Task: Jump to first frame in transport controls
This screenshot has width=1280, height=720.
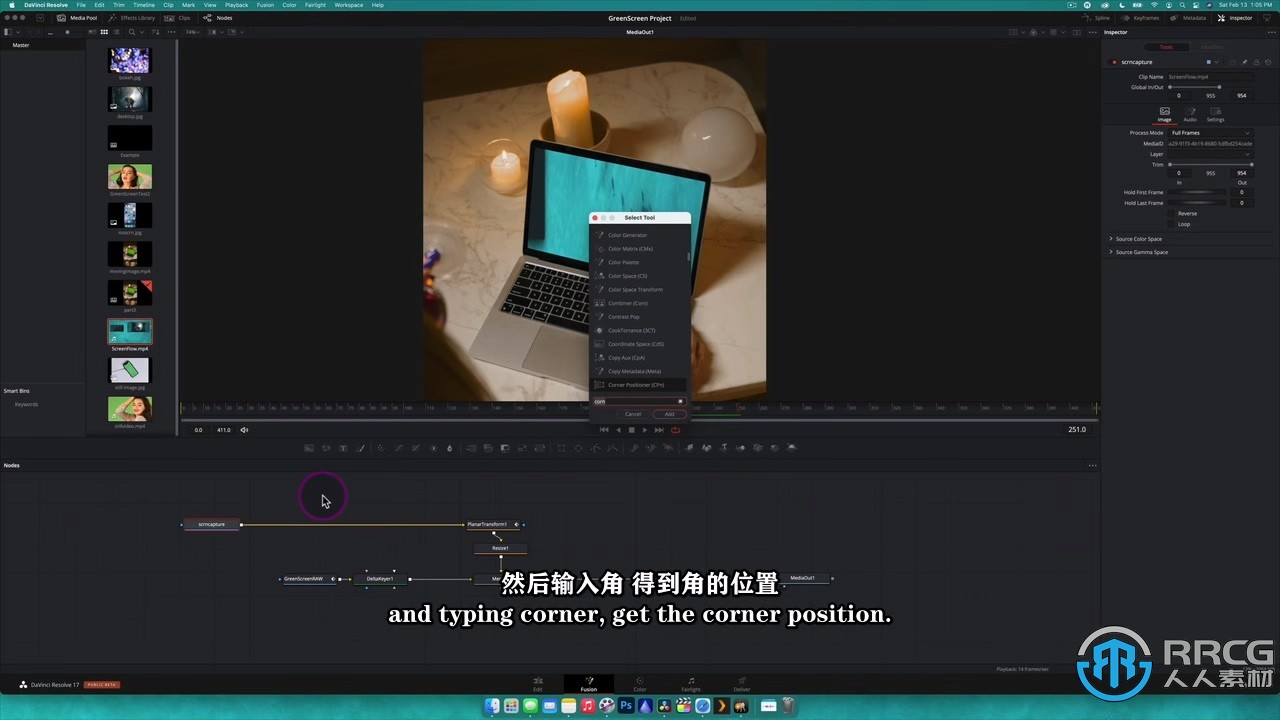Action: click(604, 430)
